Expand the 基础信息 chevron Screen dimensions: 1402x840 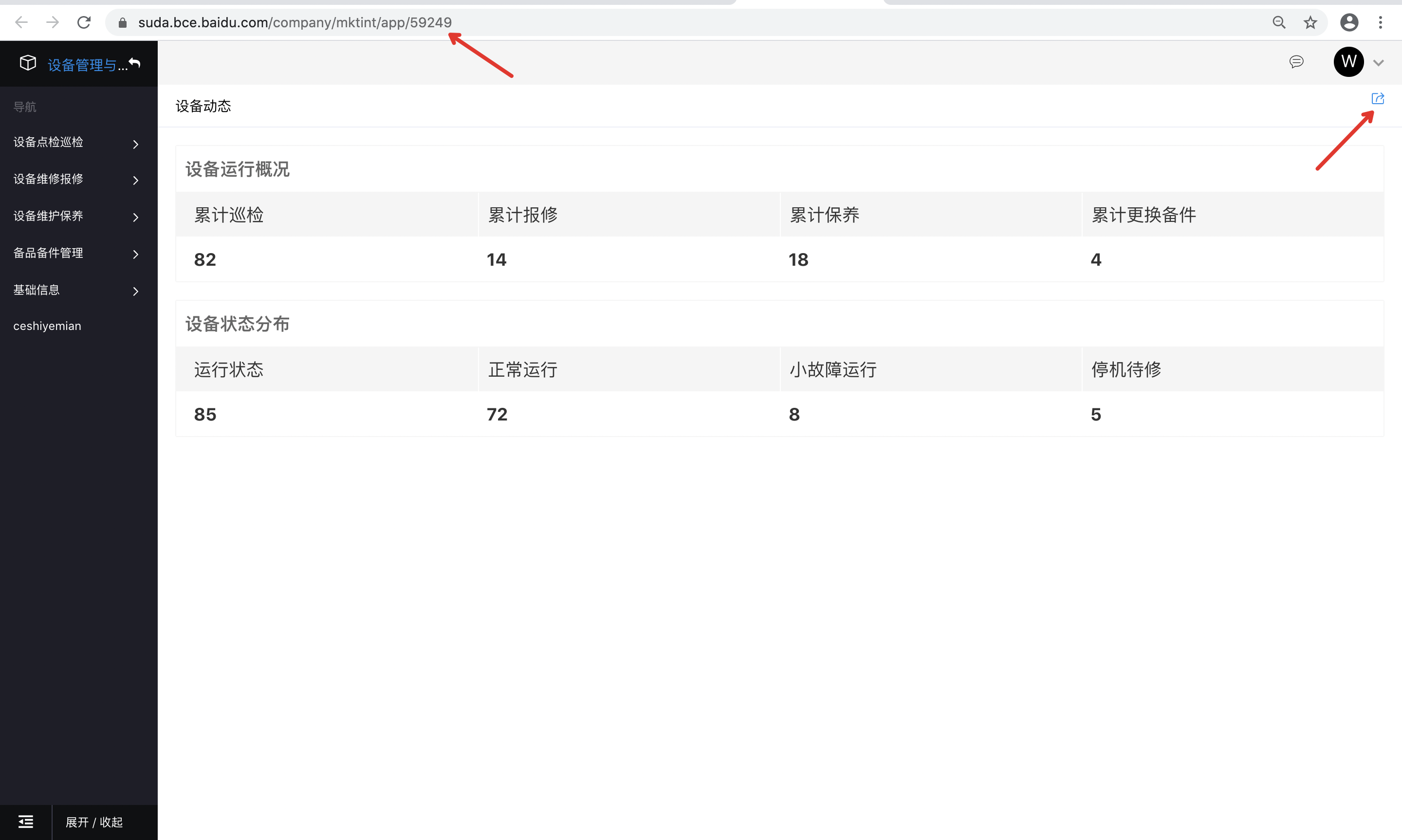pos(136,291)
